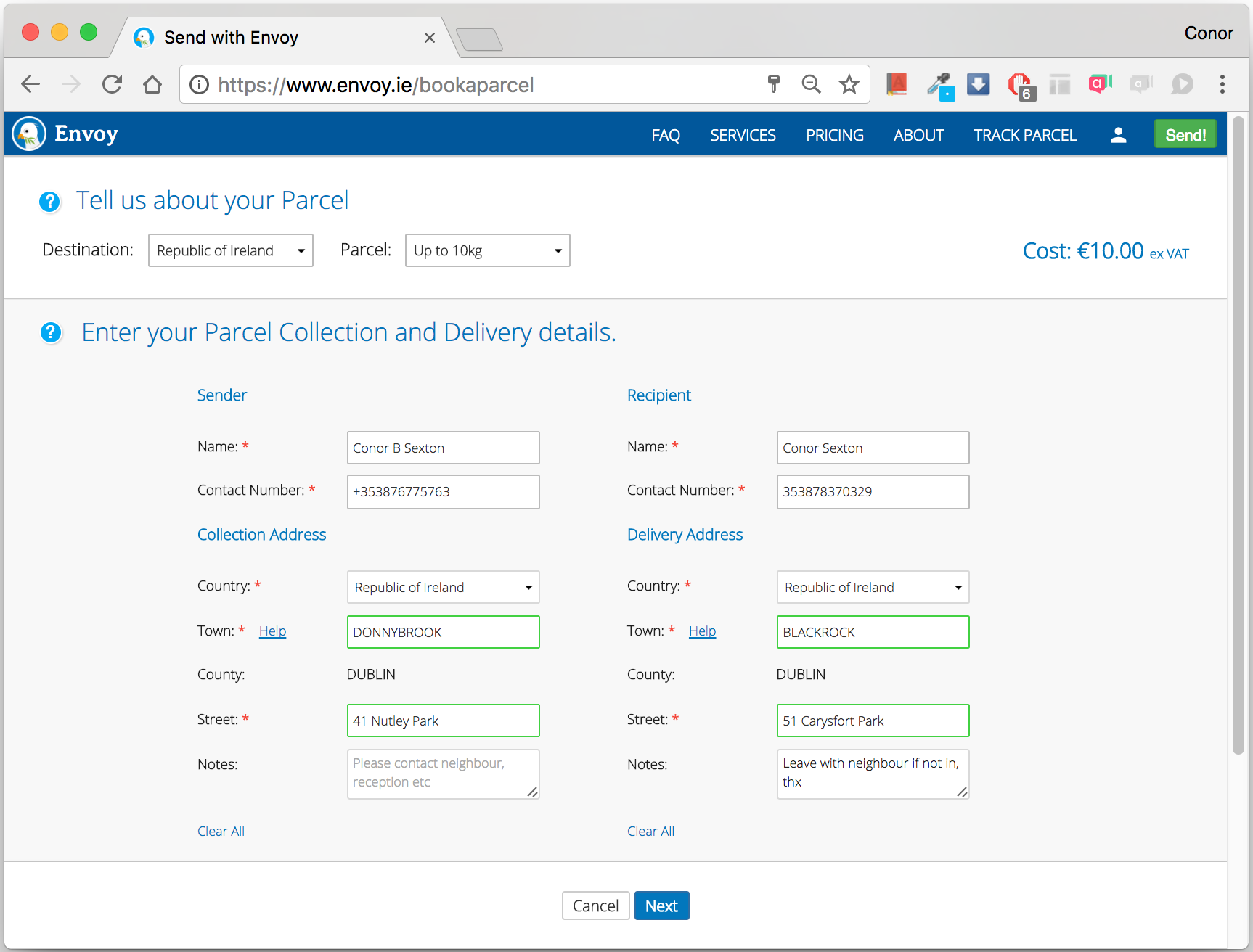Go to browser home page icon
The image size is (1253, 952).
[152, 84]
